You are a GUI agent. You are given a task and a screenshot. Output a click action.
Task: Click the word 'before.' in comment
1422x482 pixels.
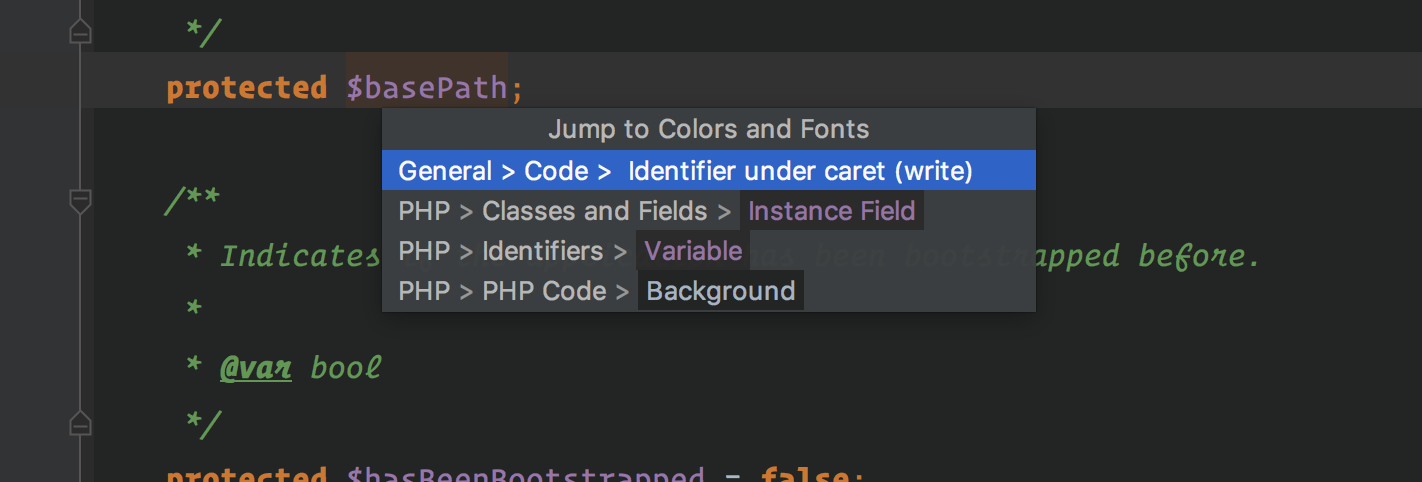(1200, 256)
